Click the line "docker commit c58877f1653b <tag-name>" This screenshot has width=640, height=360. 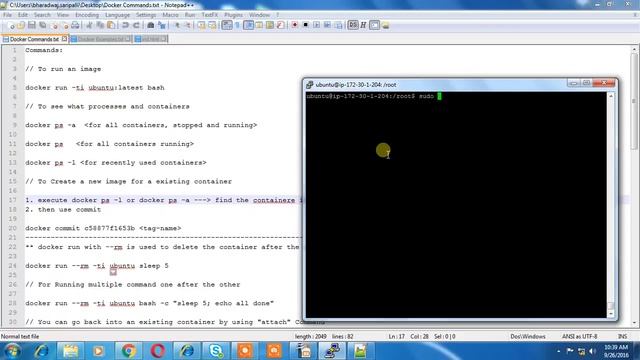[103, 228]
